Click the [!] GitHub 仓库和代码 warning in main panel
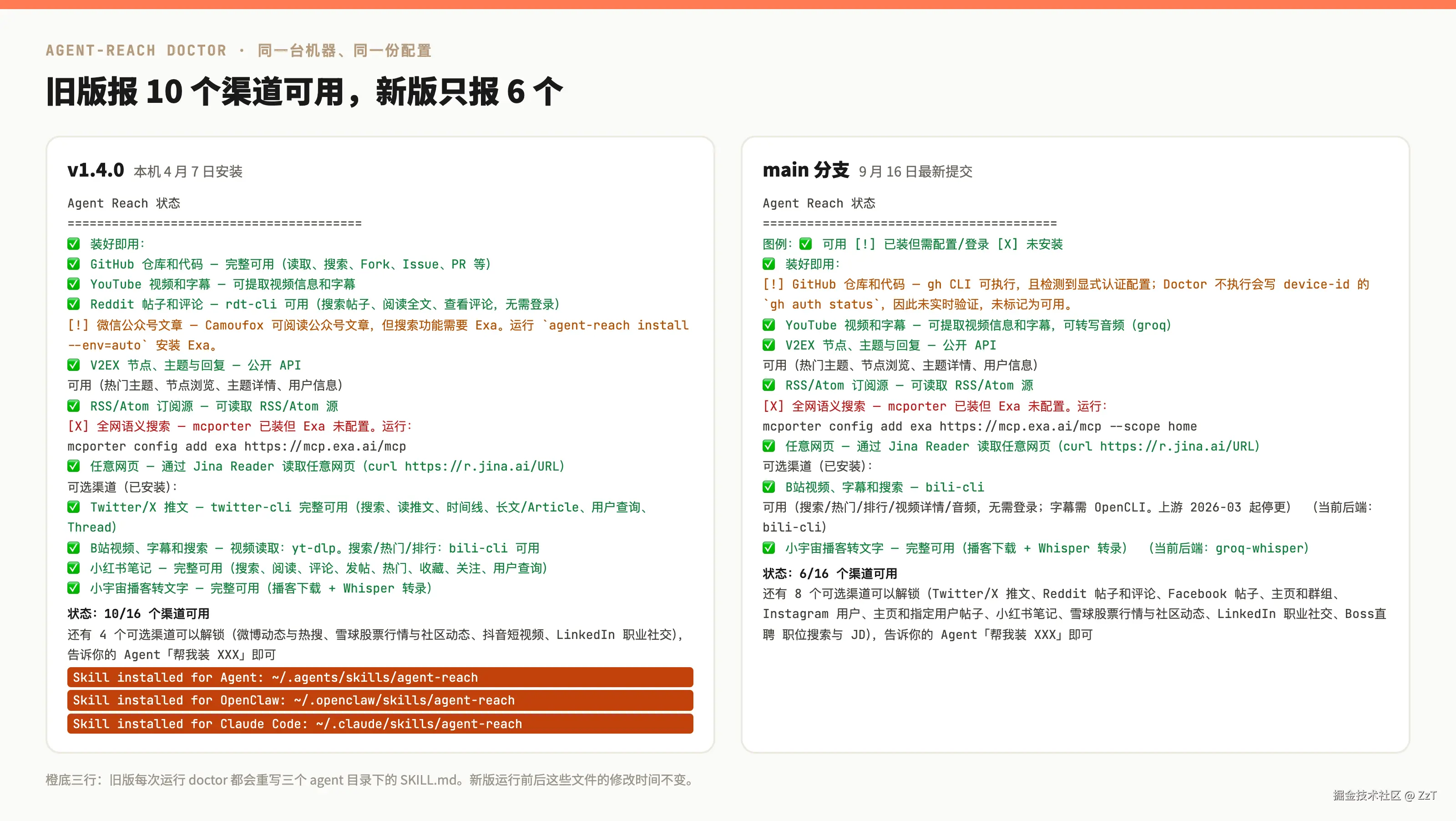The image size is (1456, 821). [x=1066, y=294]
